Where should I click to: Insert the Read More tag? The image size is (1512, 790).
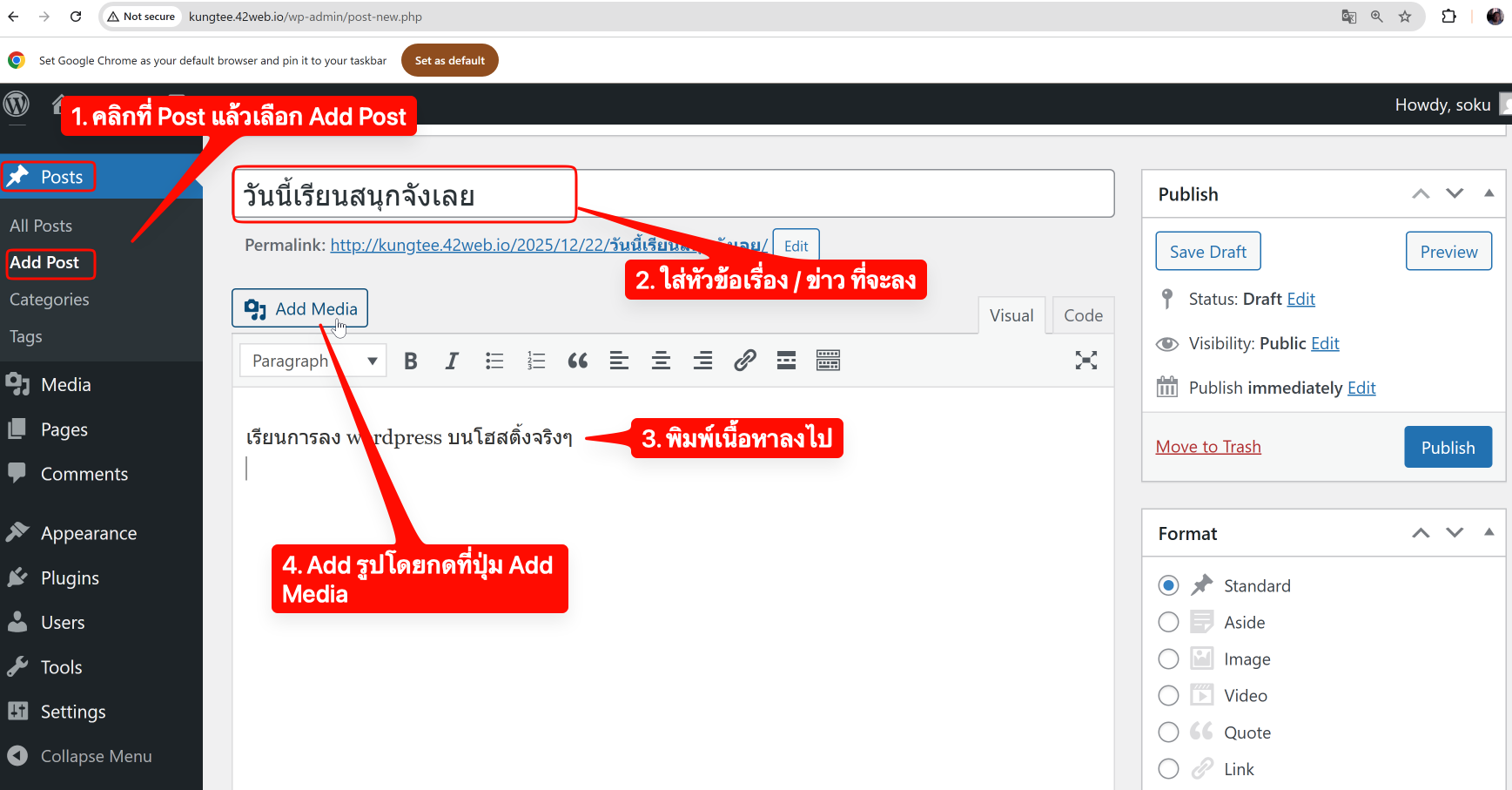tap(786, 361)
